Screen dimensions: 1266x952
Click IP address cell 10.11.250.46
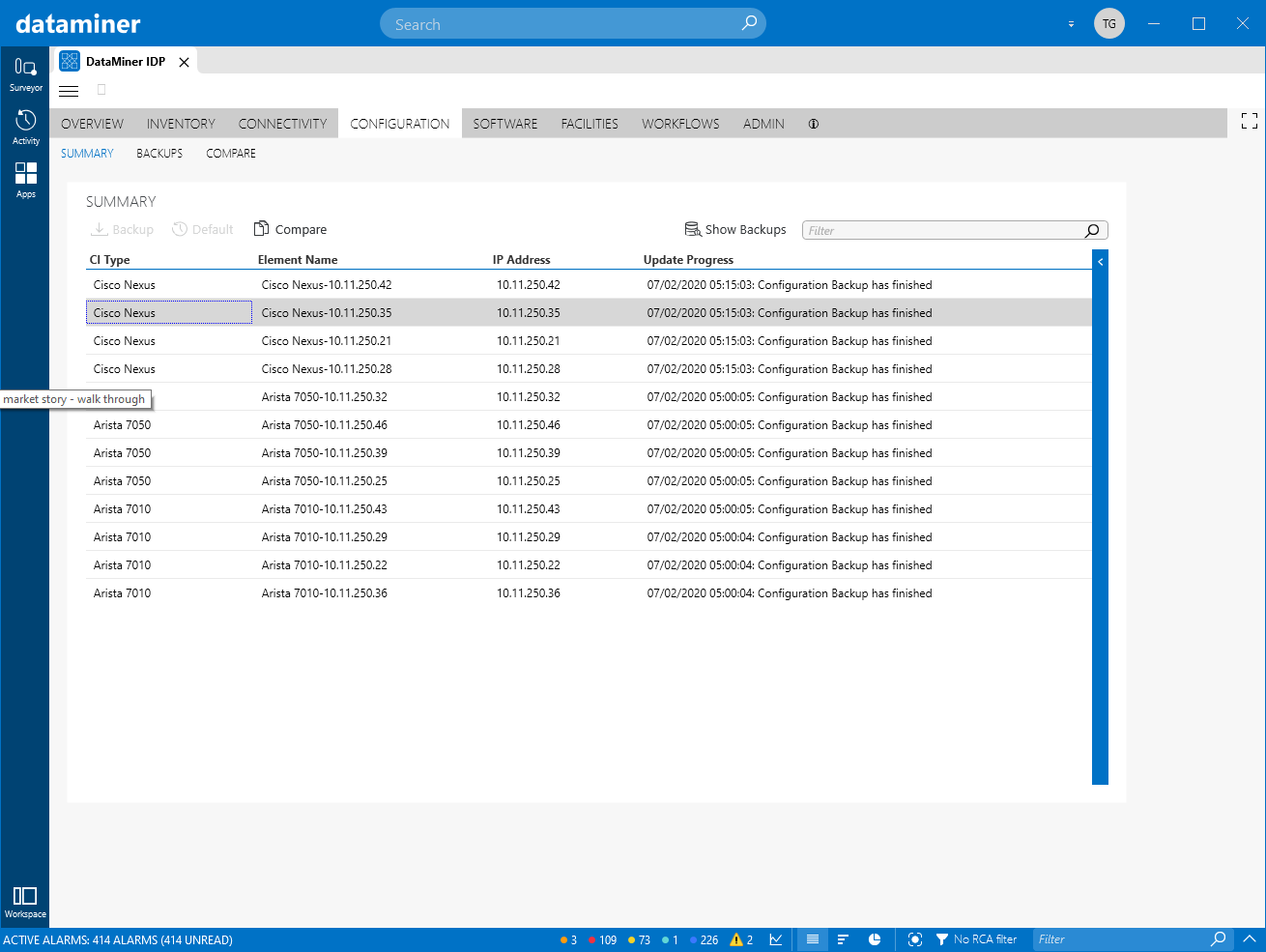pos(529,425)
